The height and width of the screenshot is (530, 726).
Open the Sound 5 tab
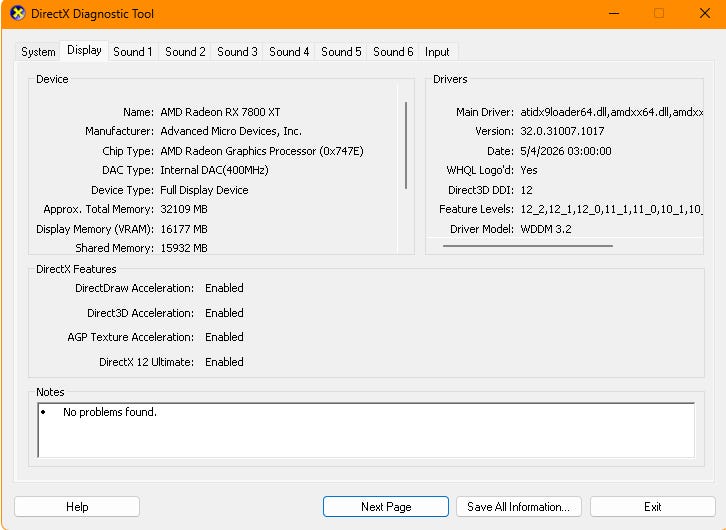(x=341, y=52)
